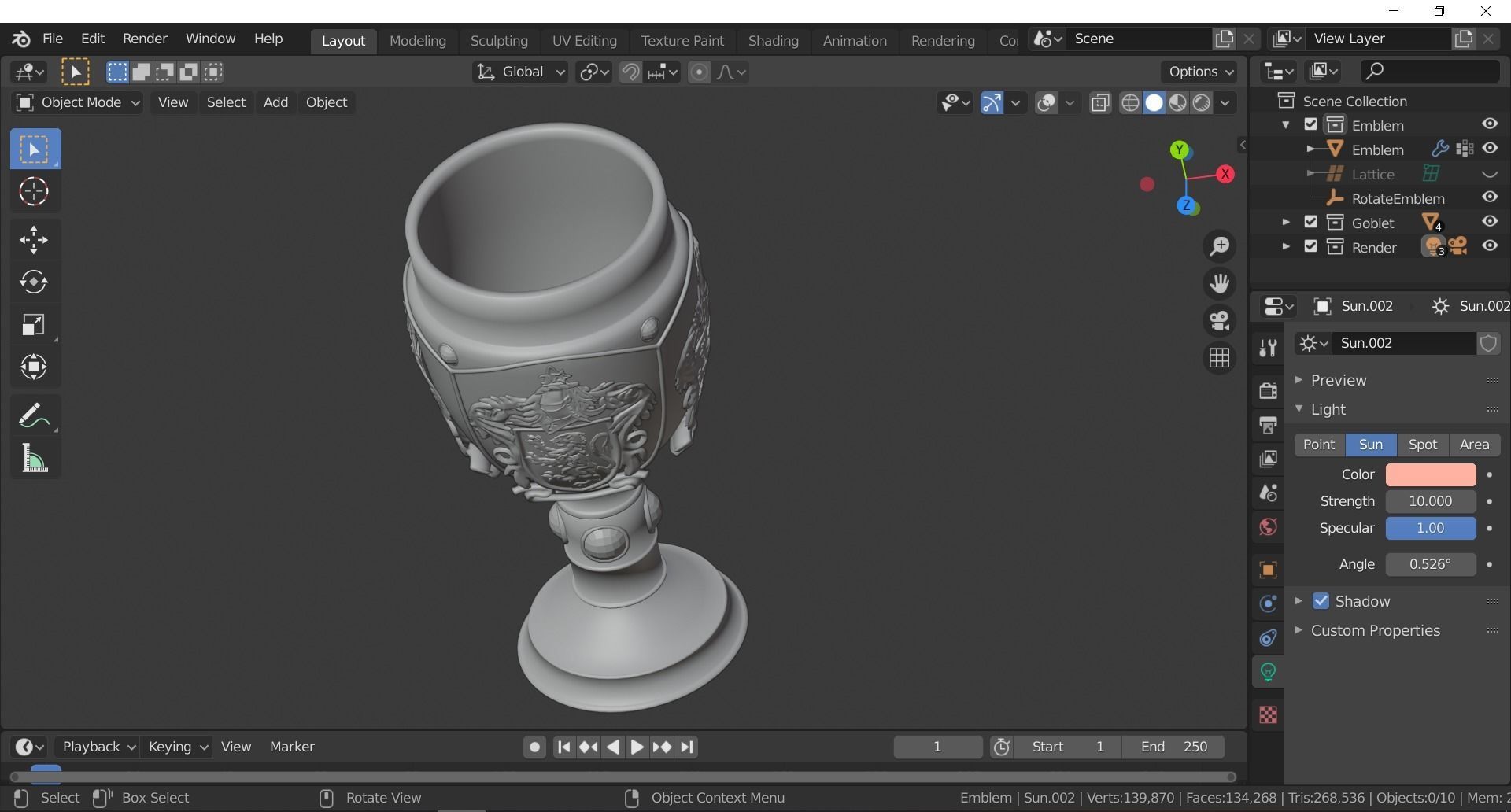Activate the Scale tool
The width and height of the screenshot is (1511, 812).
click(x=34, y=324)
